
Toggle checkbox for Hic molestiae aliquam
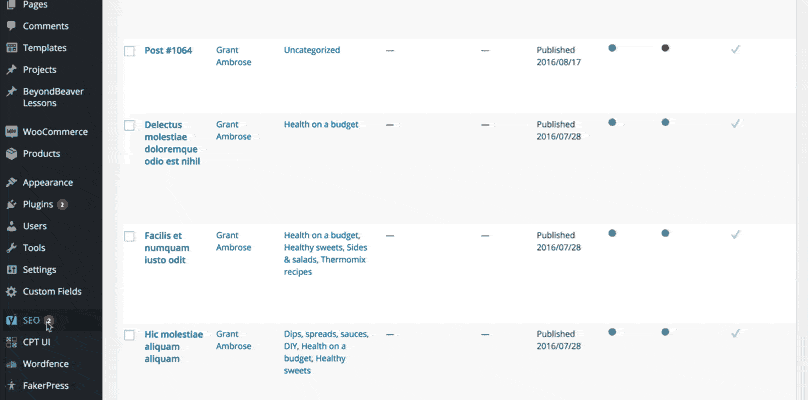click(x=129, y=335)
